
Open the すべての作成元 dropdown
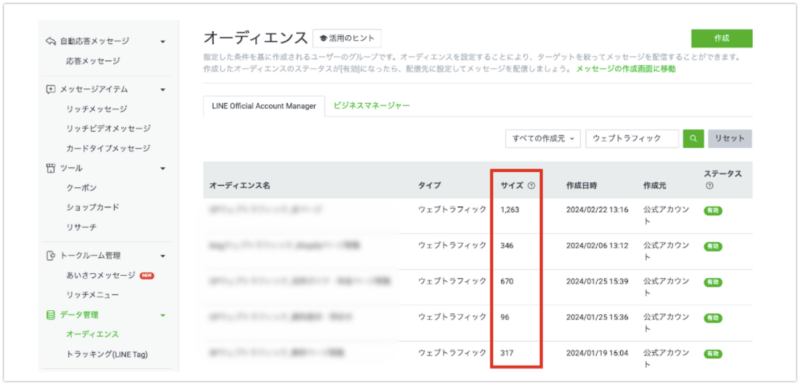543,138
